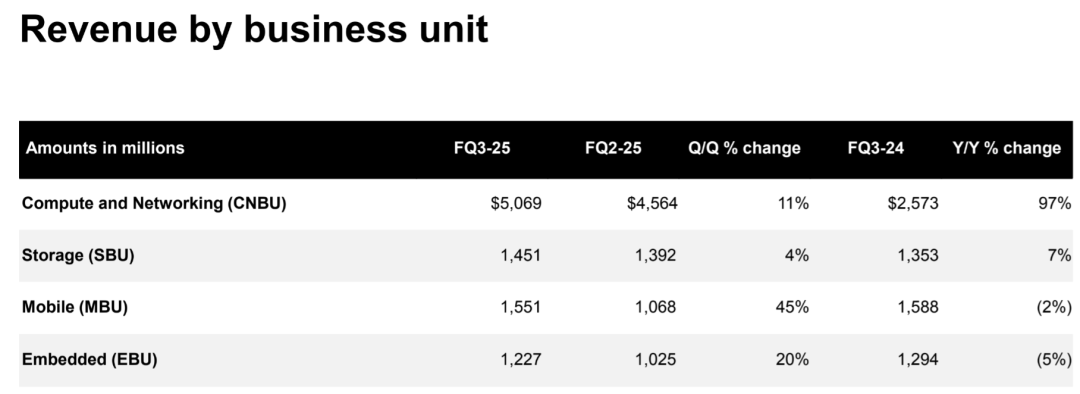Select the $4,564 CNBU FQ2-25 value
This screenshot has width=1080, height=394.
[652, 204]
